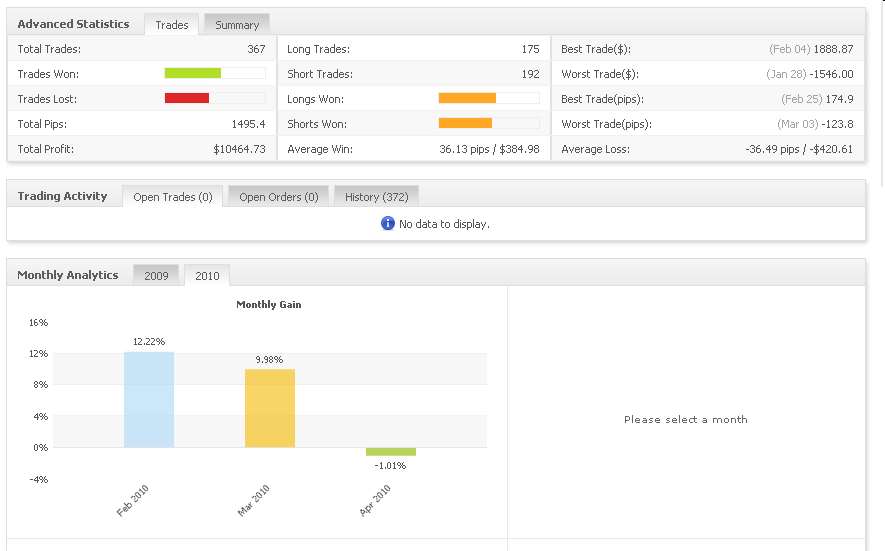Screen dimensions: 885x551
Task: Click the Total Profit value $10464.73
Action: click(x=239, y=149)
